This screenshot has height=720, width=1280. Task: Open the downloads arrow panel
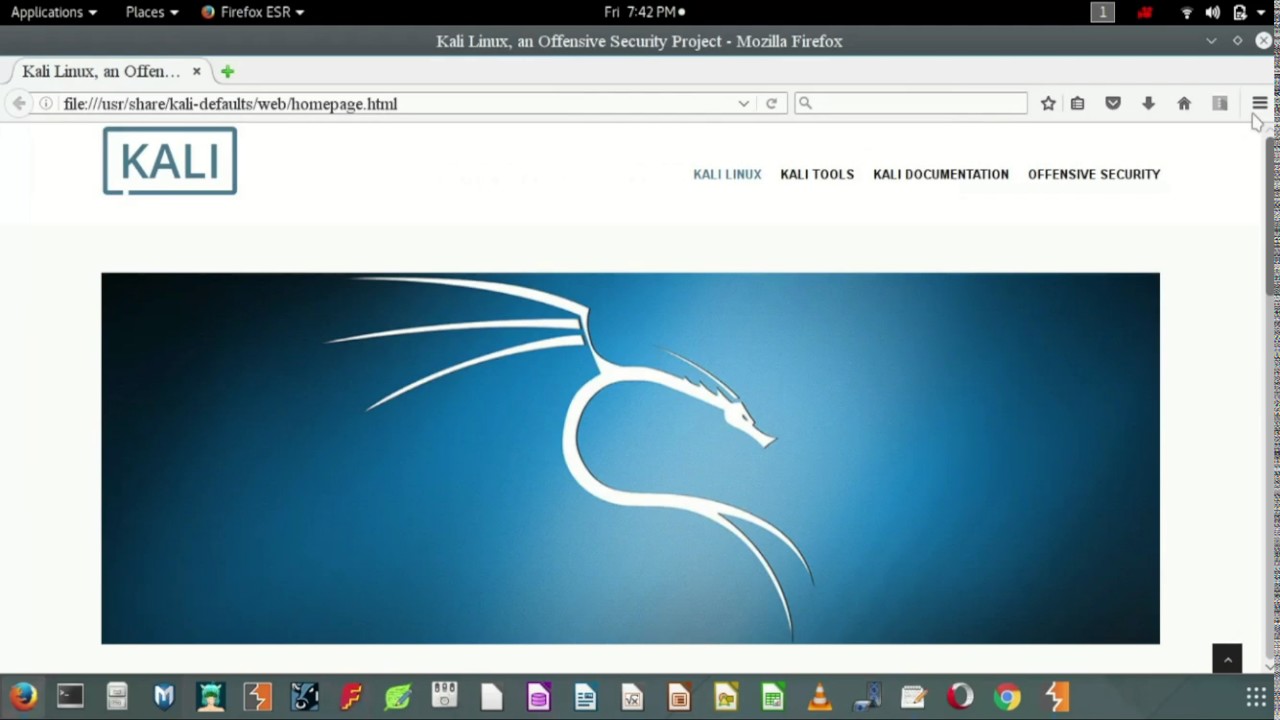point(1148,103)
